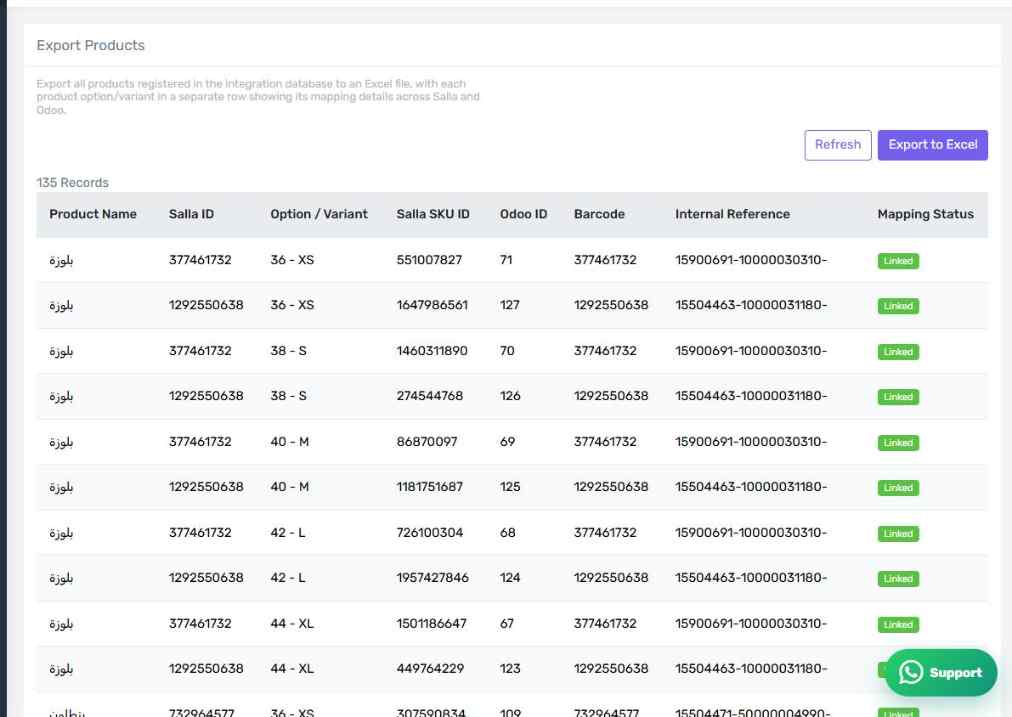Click Odoo ID 123 cell
Viewport: 1012px width, 717px height.
pyautogui.click(x=510, y=669)
